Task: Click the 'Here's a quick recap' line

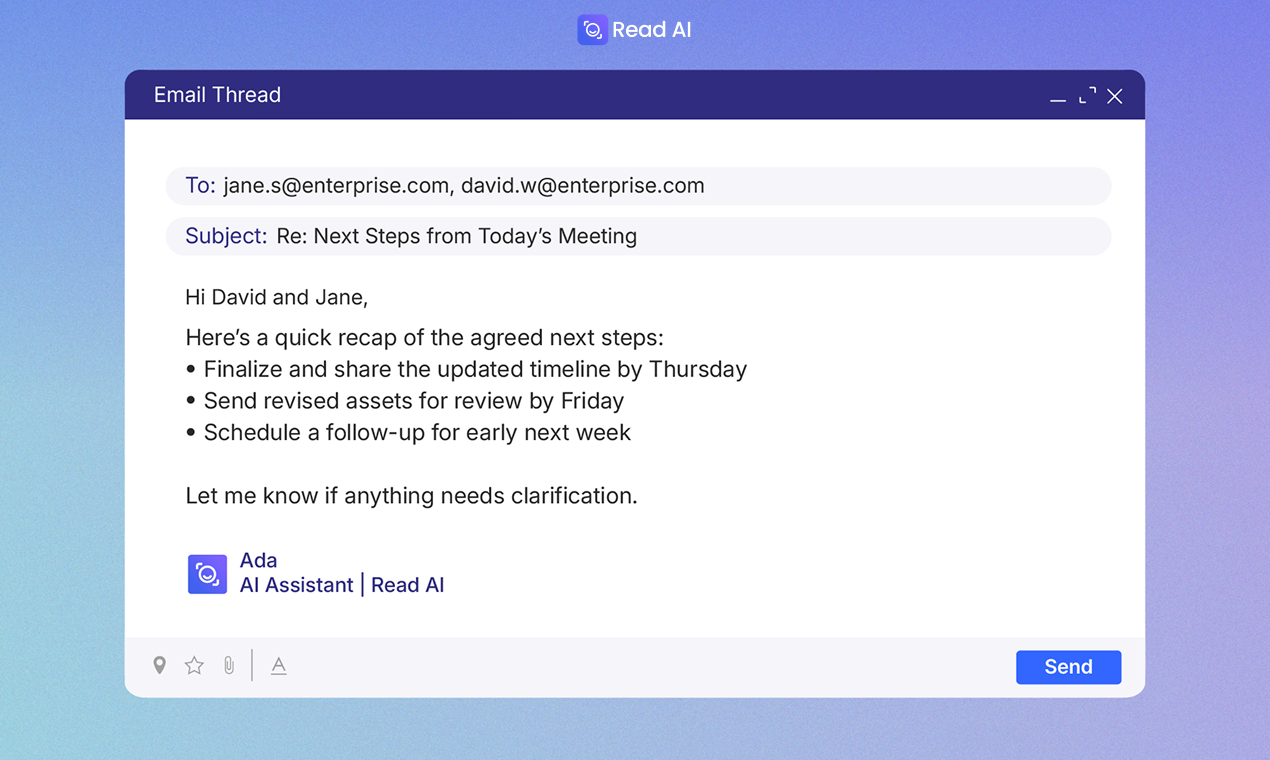Action: click(x=424, y=337)
